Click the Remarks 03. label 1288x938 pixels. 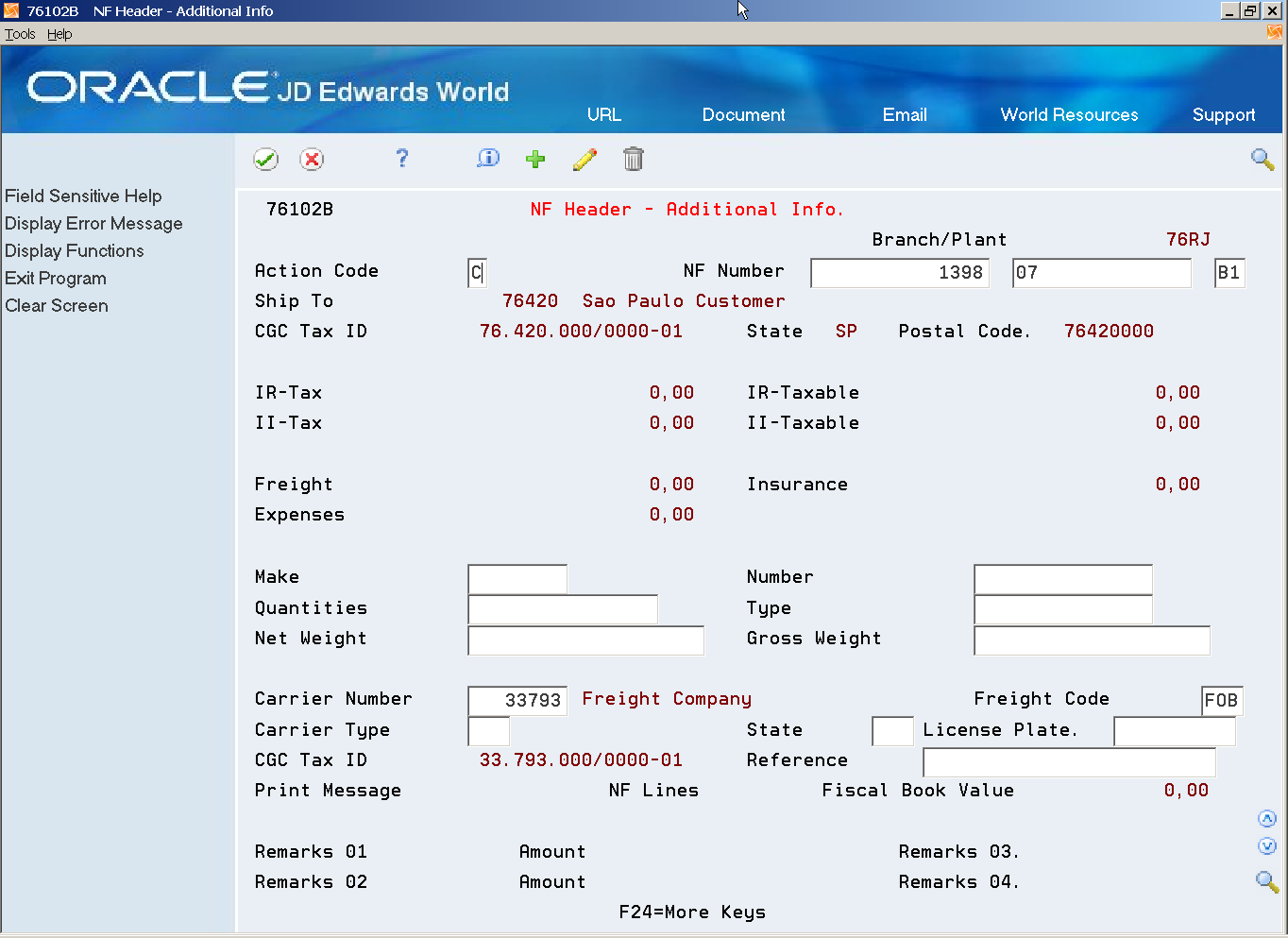point(958,852)
